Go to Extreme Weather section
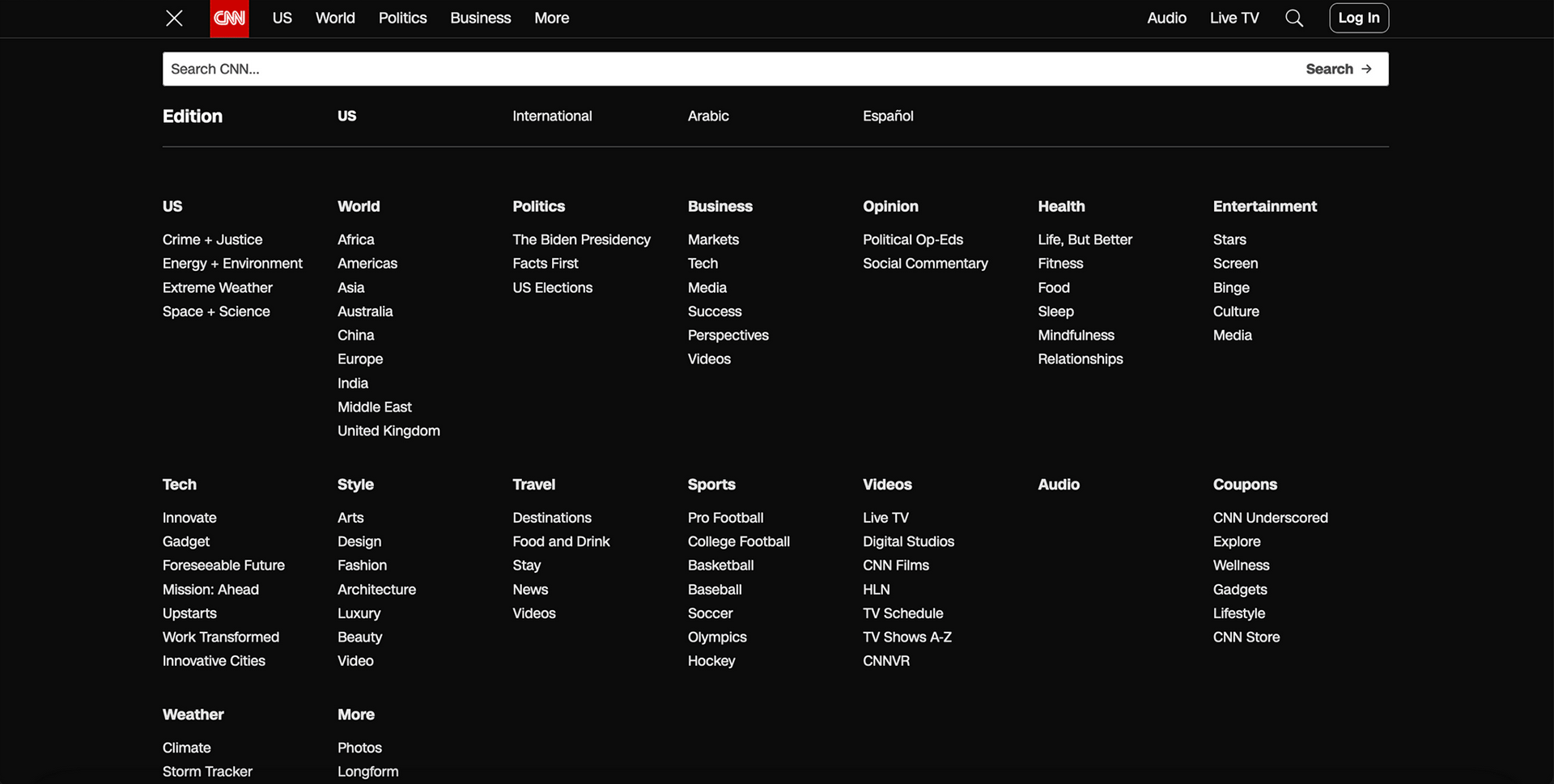The width and height of the screenshot is (1554, 784). point(217,287)
